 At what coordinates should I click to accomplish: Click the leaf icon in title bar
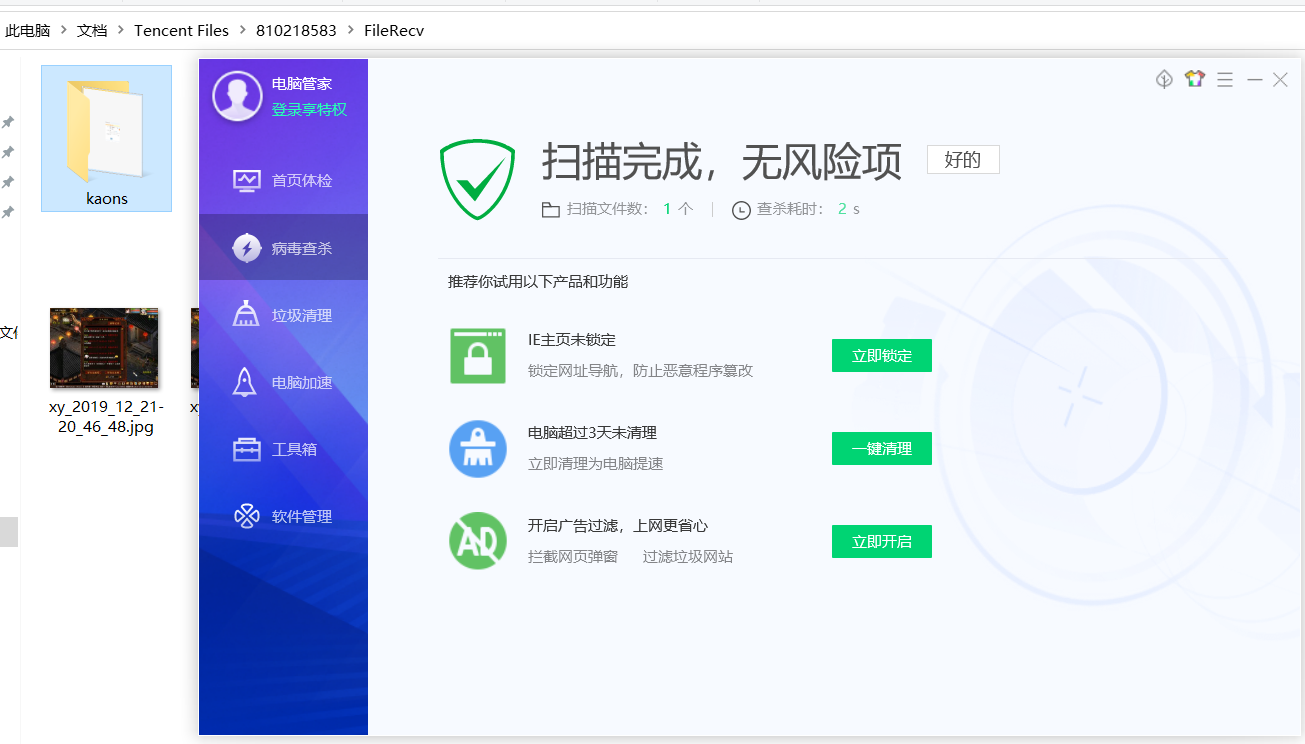pyautogui.click(x=1164, y=79)
